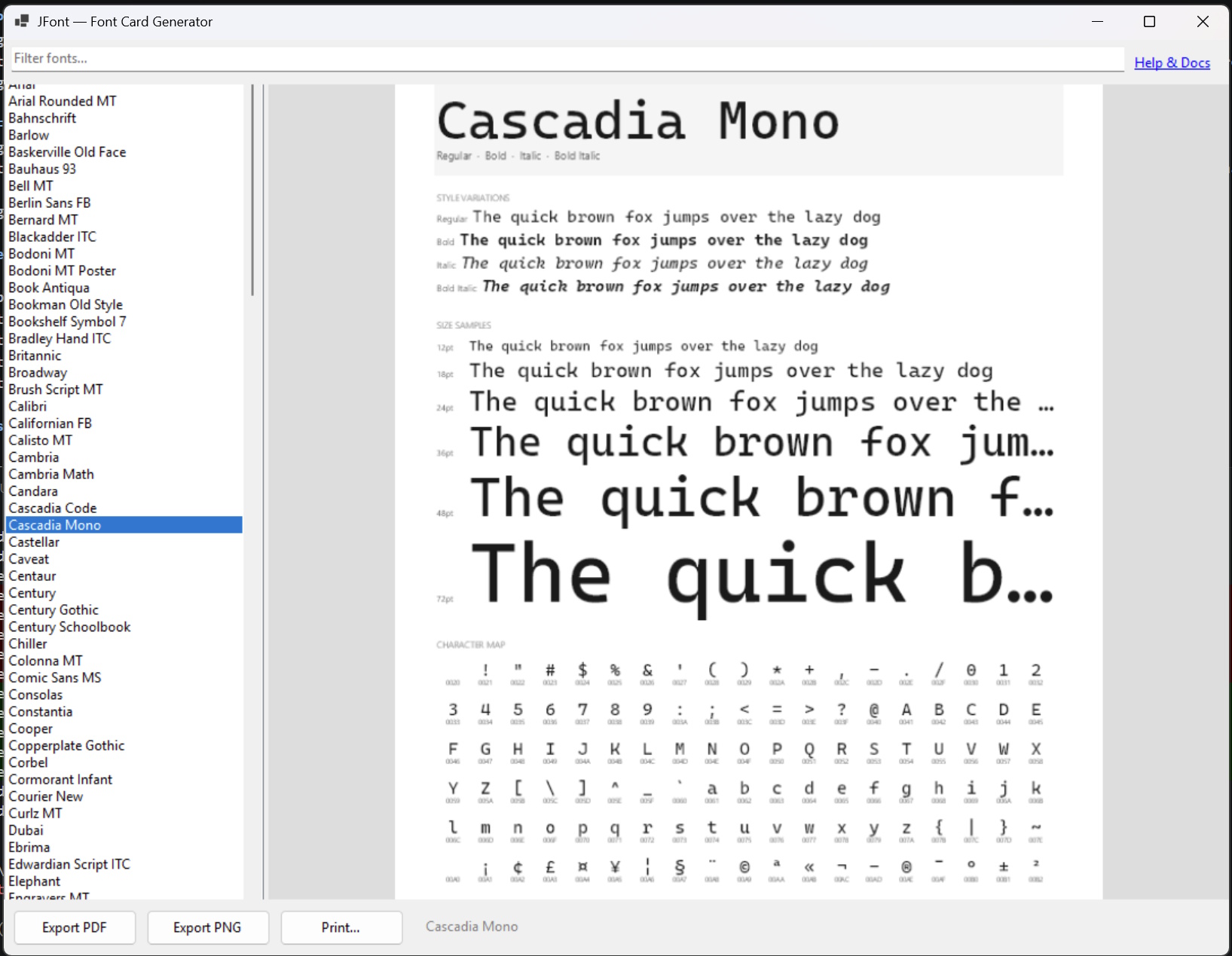The image size is (1232, 956).
Task: Select Cormorant Infant font
Action: [x=124, y=779]
